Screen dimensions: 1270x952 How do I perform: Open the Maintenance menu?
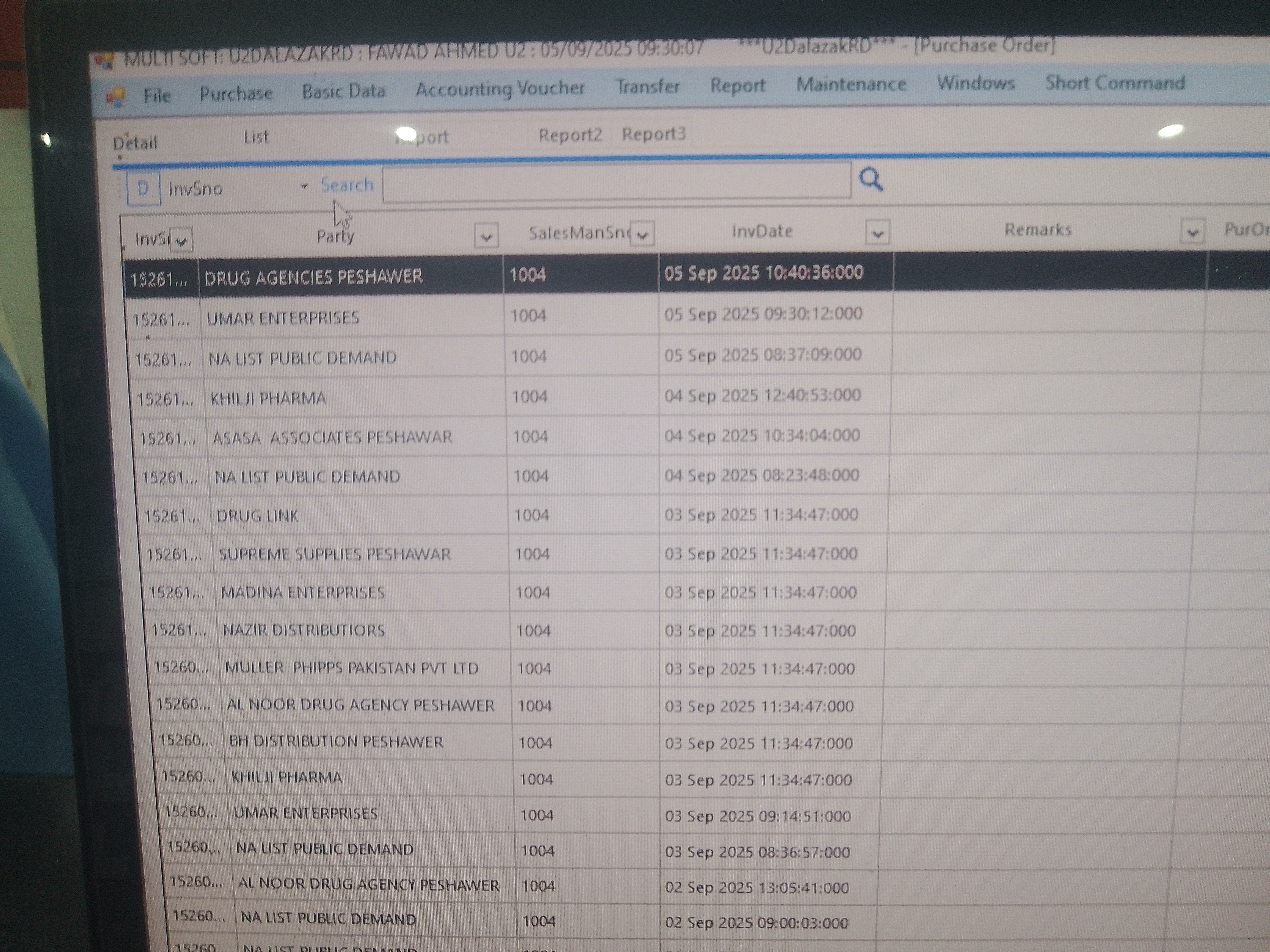[851, 84]
